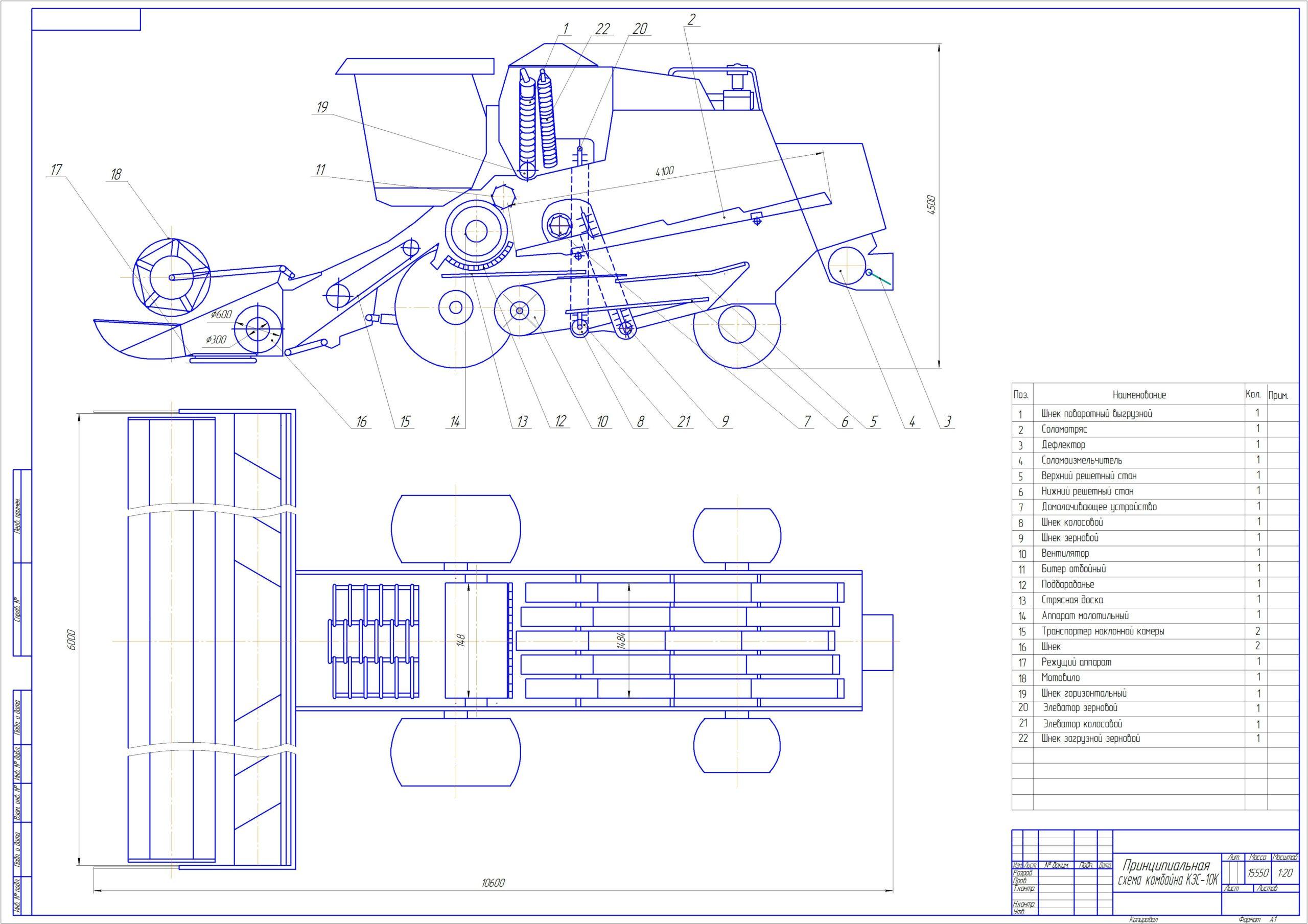Click the 1484 dimension in the top view
Viewport: 1308px width, 924px height.
(622, 641)
